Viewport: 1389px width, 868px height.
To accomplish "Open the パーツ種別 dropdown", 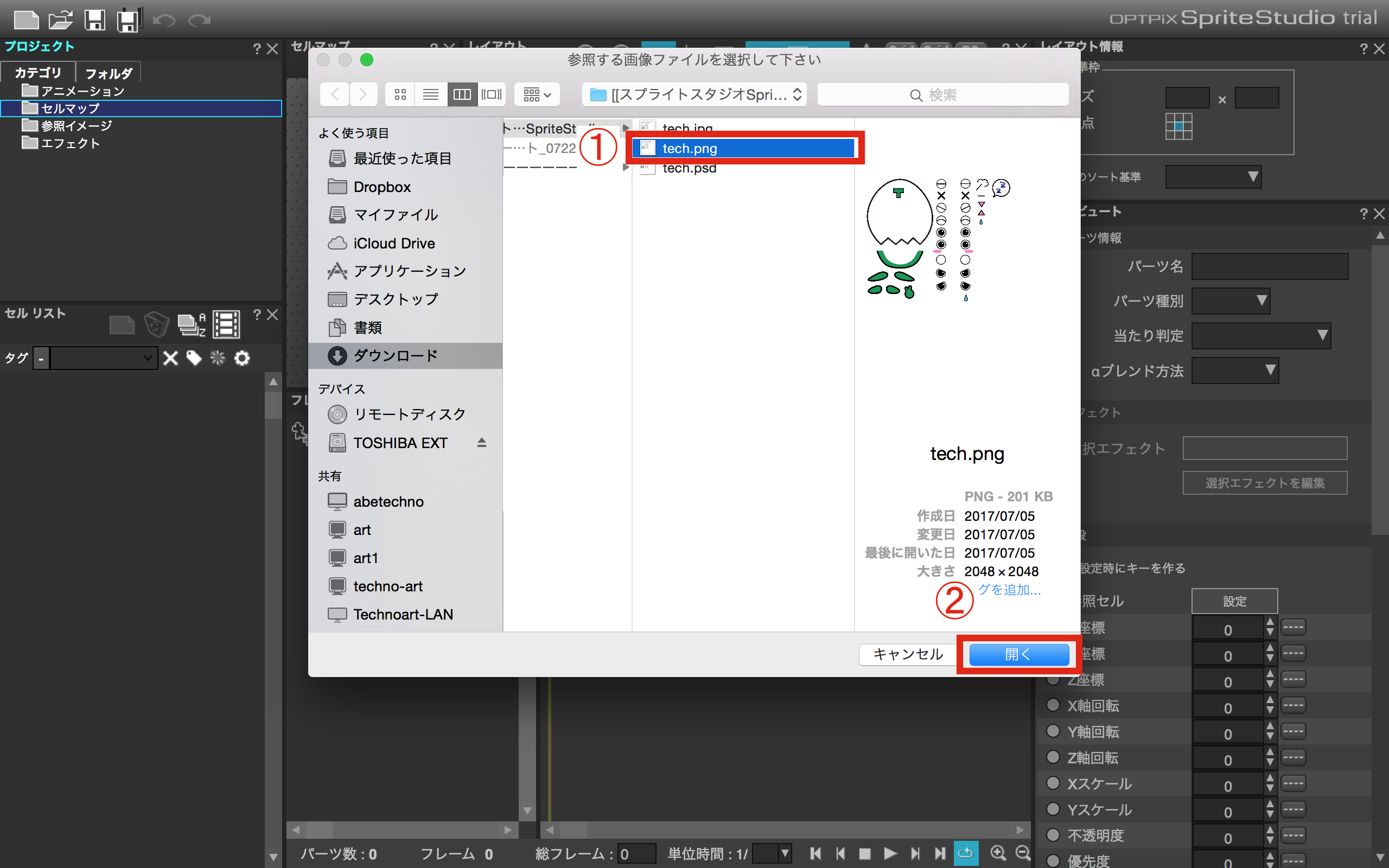I will pyautogui.click(x=1230, y=301).
